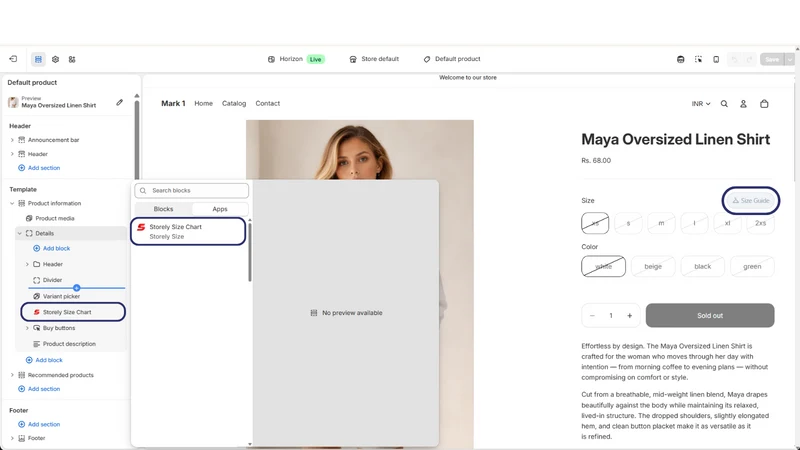Click the store search magnifier icon

point(724,104)
